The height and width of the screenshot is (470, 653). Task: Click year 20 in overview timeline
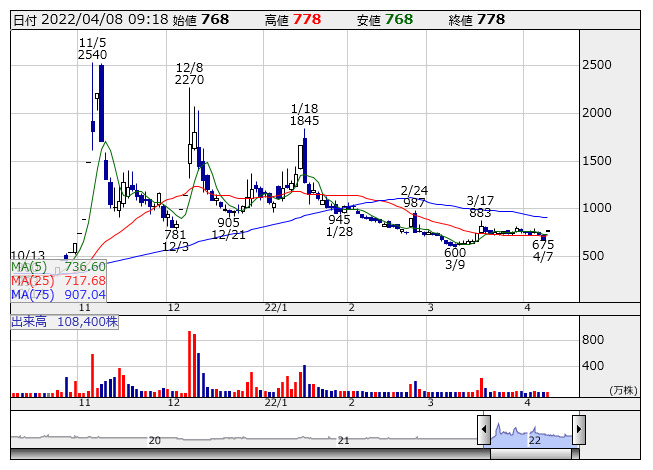[155, 440]
